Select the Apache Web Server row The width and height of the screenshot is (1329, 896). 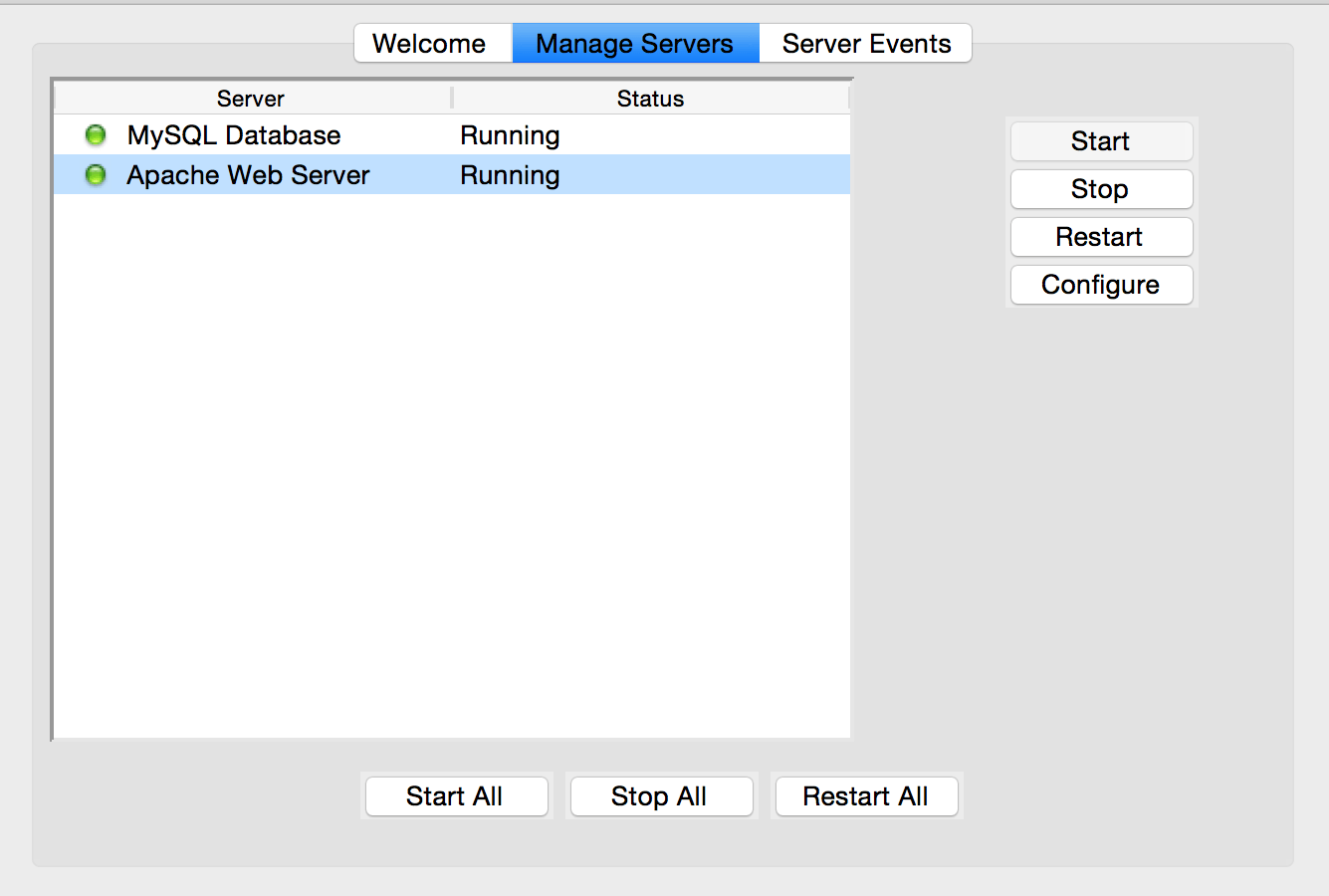[452, 175]
